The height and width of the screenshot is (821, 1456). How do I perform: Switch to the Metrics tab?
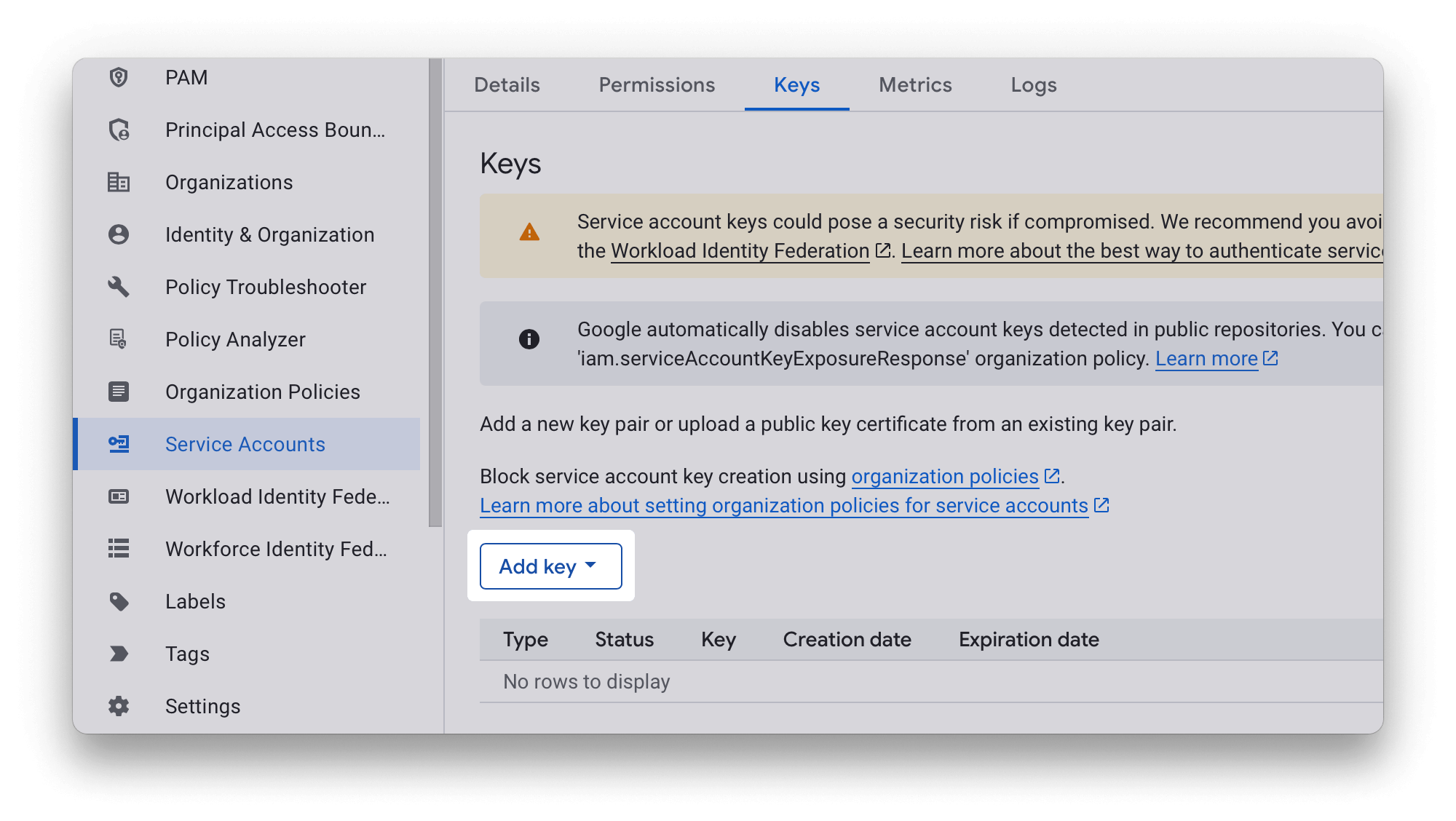click(915, 85)
